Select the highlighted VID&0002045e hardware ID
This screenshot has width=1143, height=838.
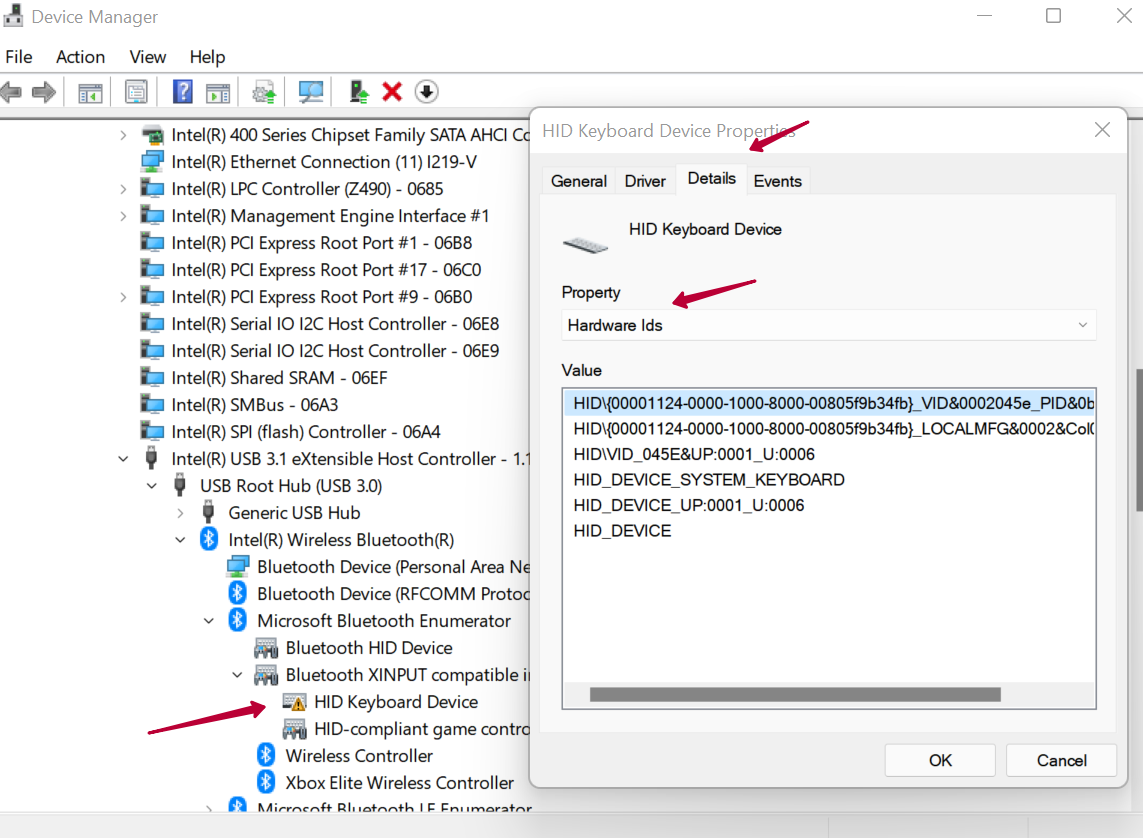829,403
